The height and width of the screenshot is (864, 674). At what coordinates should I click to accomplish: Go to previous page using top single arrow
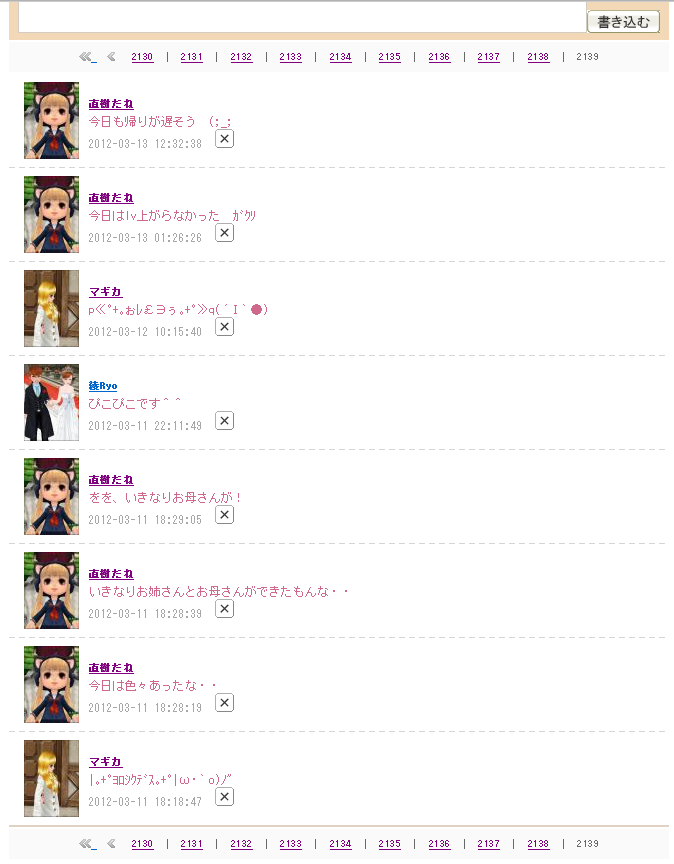pyautogui.click(x=111, y=57)
